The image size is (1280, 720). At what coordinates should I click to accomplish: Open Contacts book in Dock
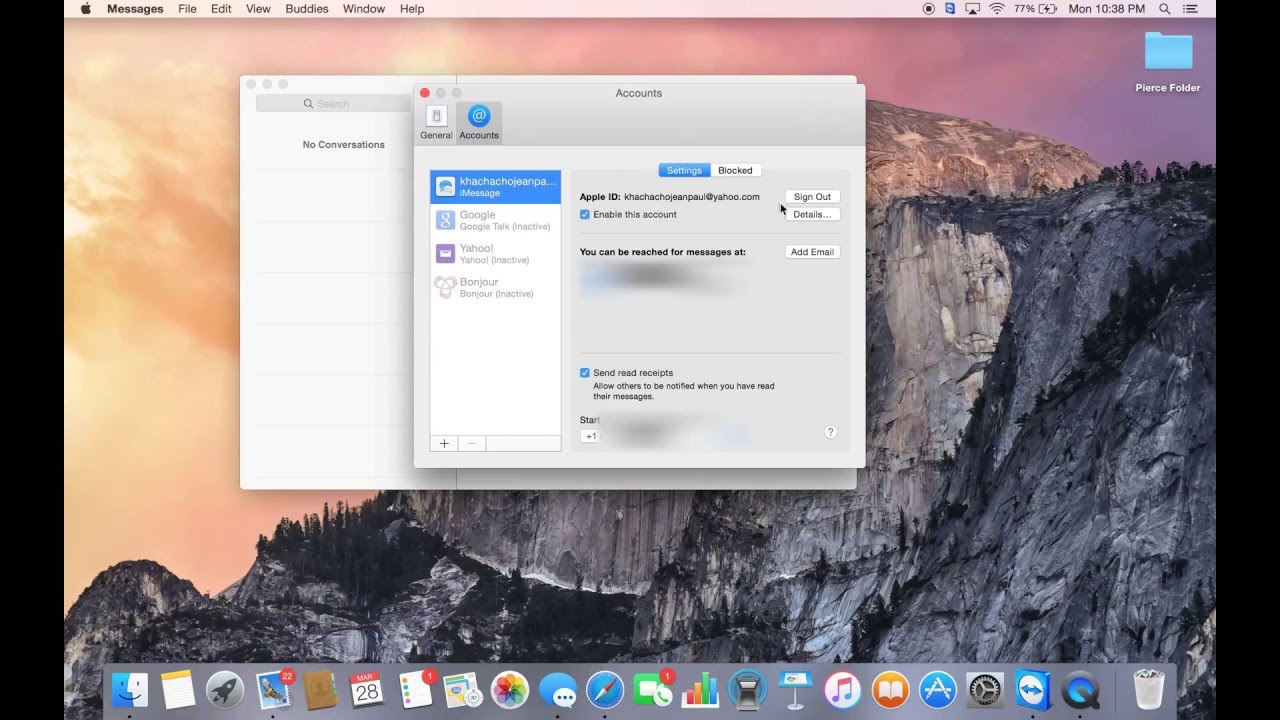(x=320, y=690)
